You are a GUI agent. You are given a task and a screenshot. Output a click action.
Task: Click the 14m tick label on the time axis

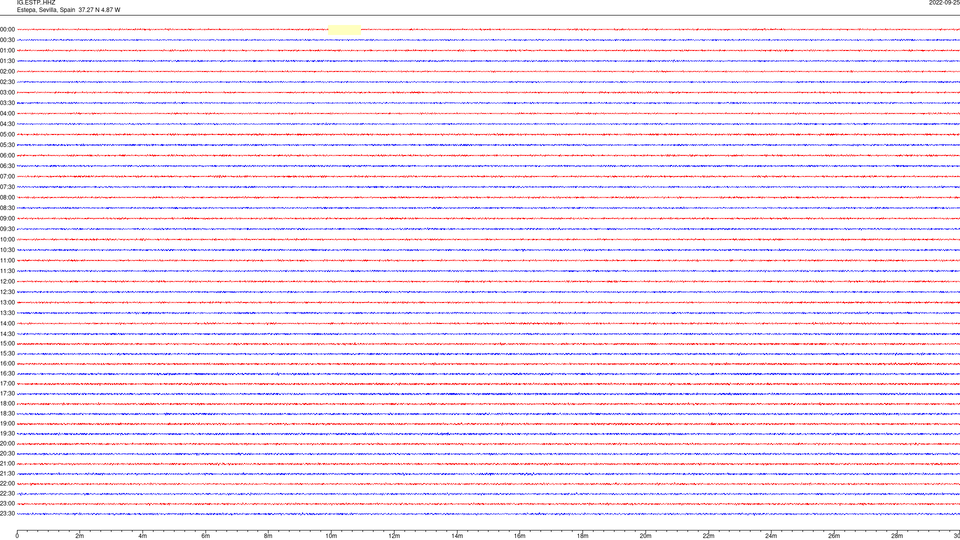pyautogui.click(x=457, y=536)
